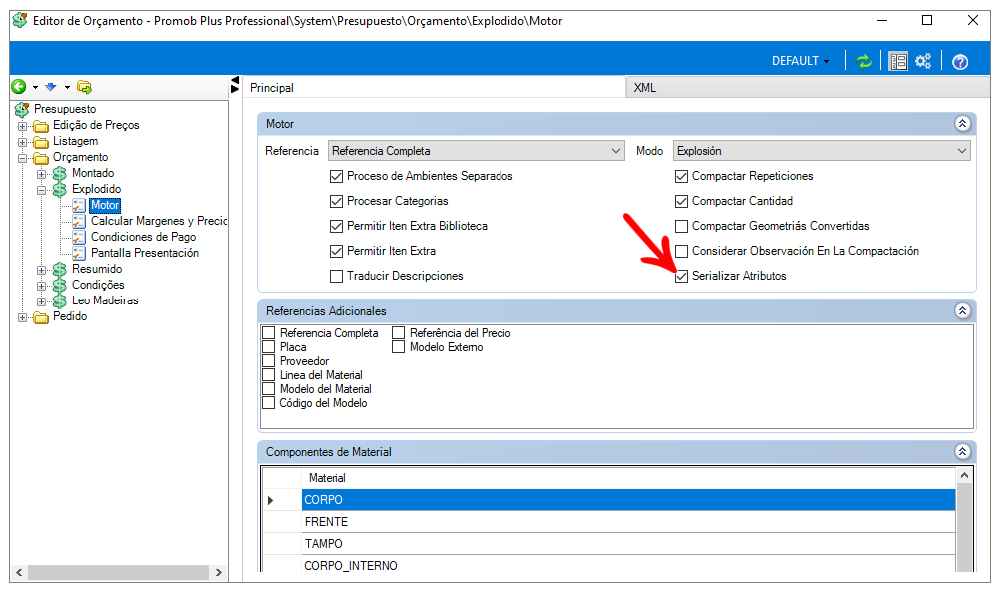
Task: Click the green back arrow icon
Action: point(19,86)
